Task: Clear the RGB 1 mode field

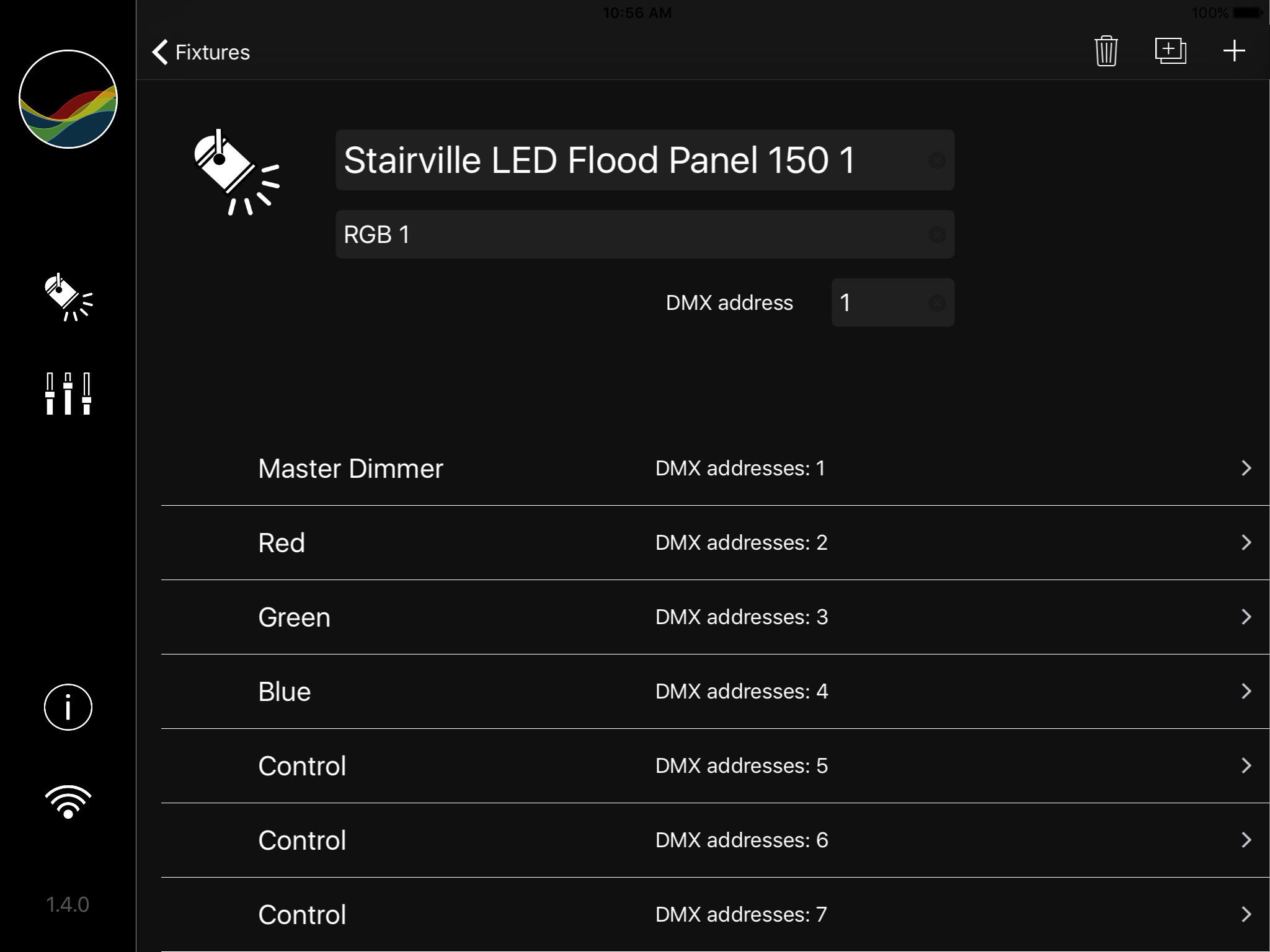Action: click(x=936, y=235)
